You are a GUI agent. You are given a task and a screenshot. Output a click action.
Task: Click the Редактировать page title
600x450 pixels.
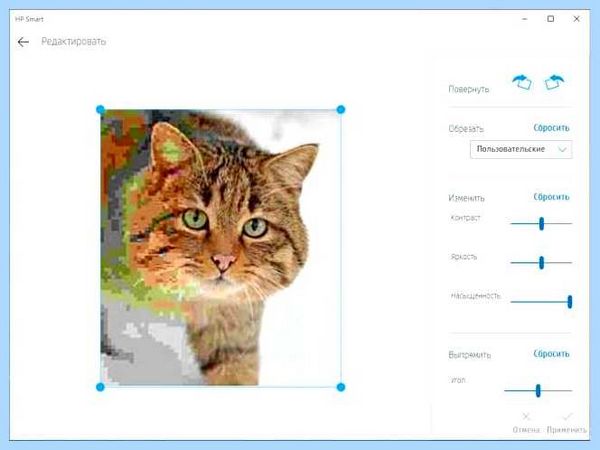point(74,41)
